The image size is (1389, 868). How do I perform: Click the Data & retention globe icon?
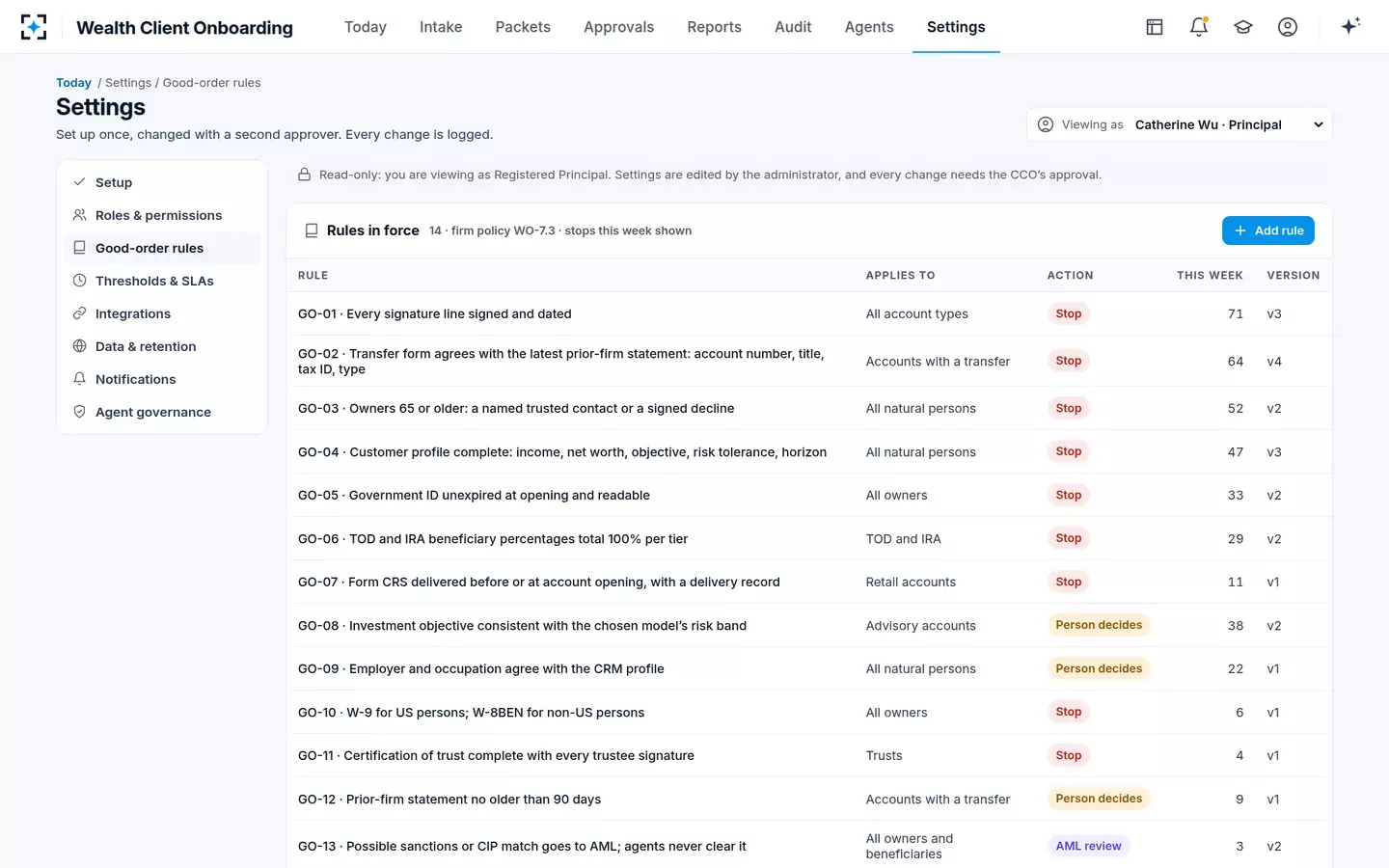click(80, 346)
